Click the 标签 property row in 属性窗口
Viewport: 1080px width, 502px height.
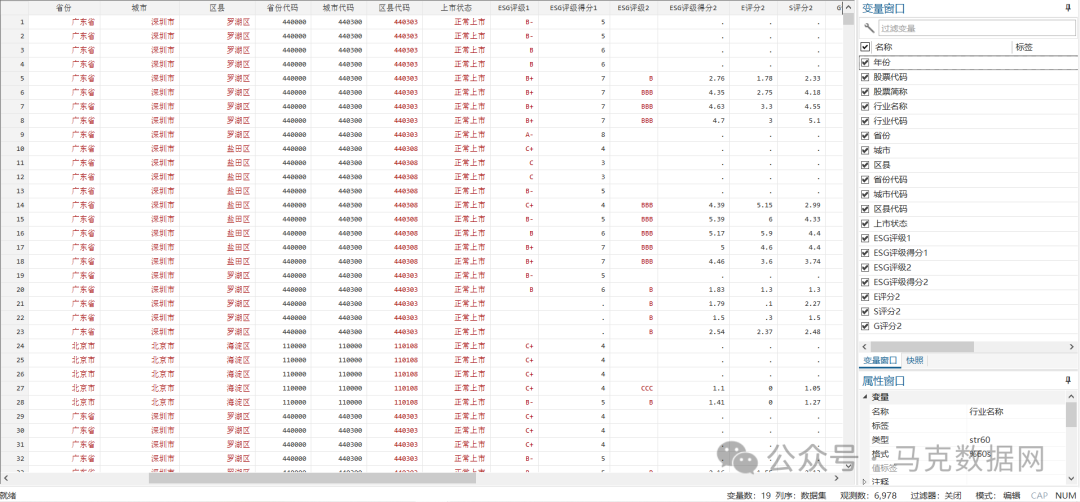click(967, 426)
